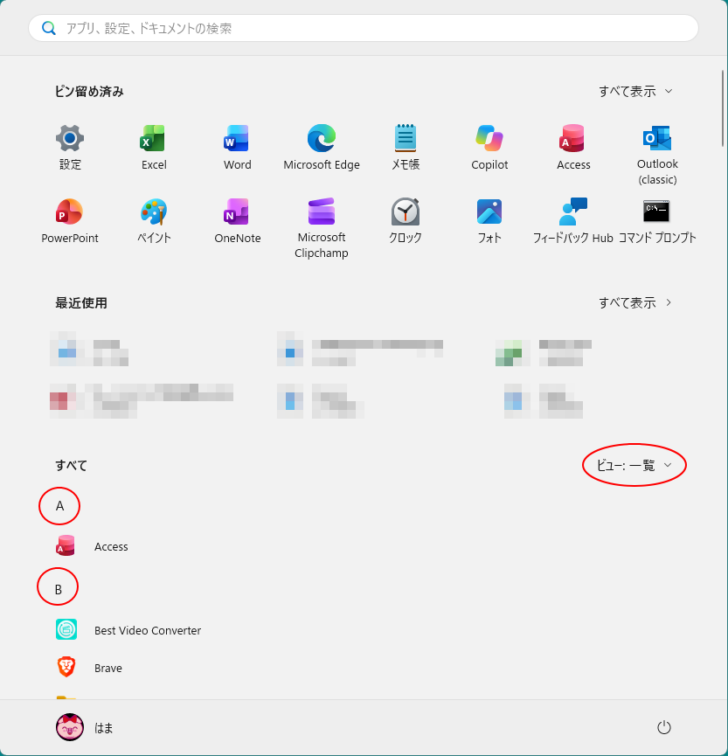
Task: Open クロック (Clock) pinned app
Action: pos(405,221)
